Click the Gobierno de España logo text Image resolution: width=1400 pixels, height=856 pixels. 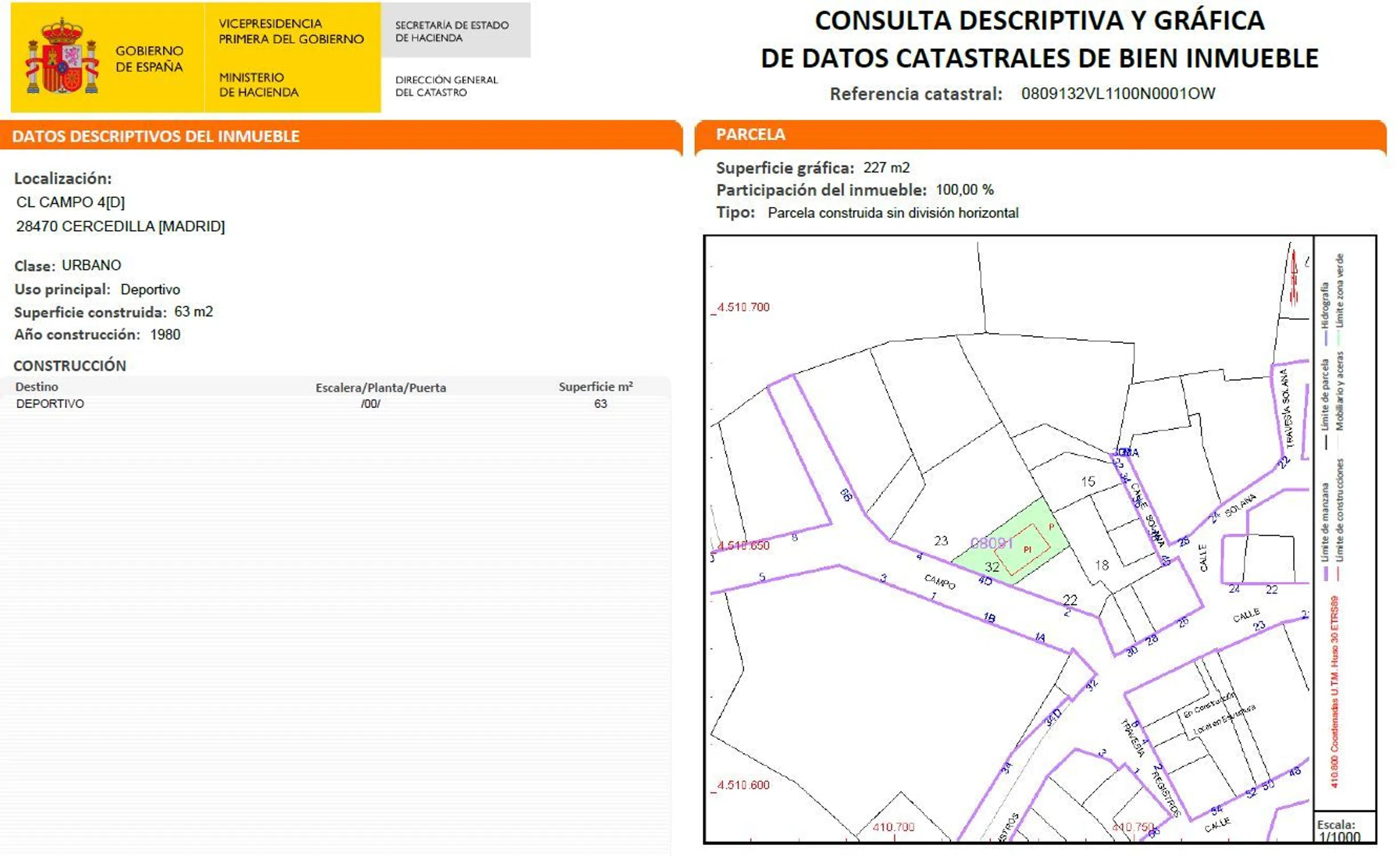tap(149, 59)
